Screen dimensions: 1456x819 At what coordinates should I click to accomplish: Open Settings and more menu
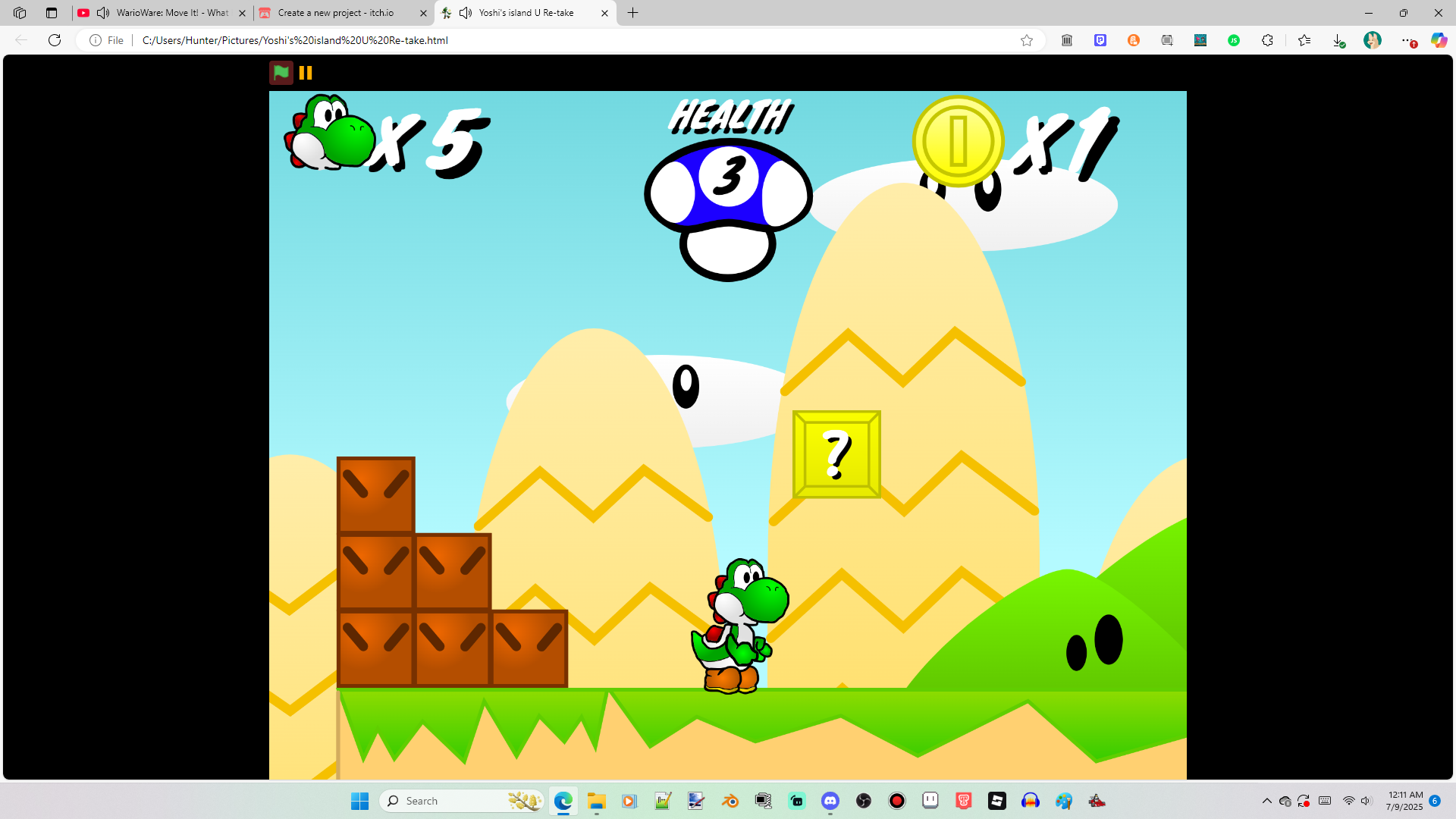pyautogui.click(x=1407, y=40)
